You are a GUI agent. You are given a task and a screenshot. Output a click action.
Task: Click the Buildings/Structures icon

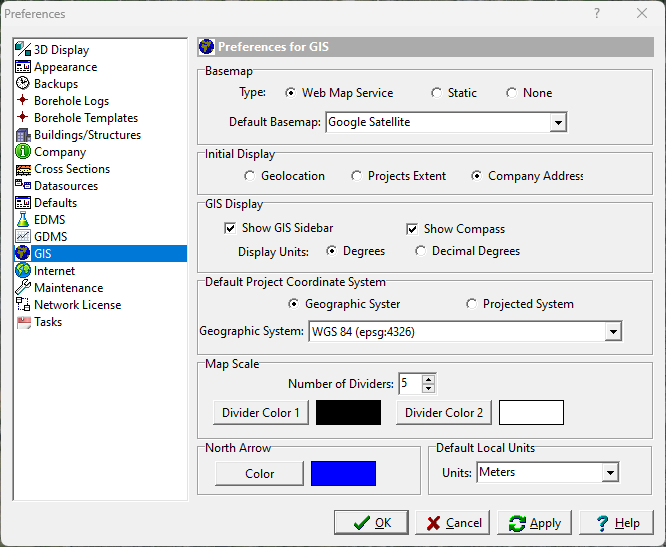coord(23,135)
